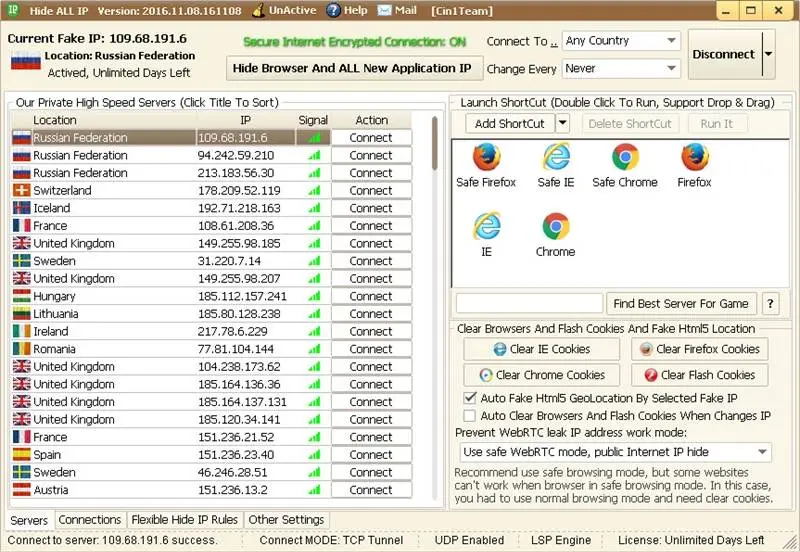Select IP 46.246.28.51 Sweden row
This screenshot has height=552, width=800.
[x=232, y=472]
